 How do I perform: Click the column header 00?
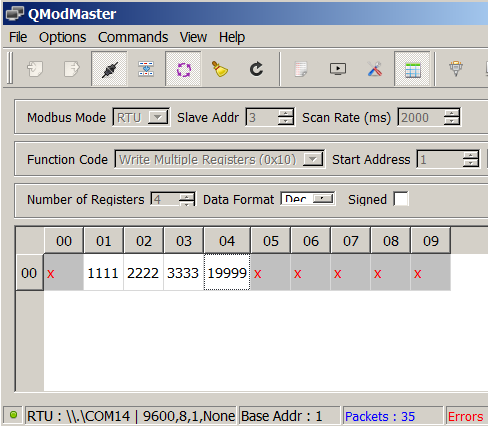[64, 241]
